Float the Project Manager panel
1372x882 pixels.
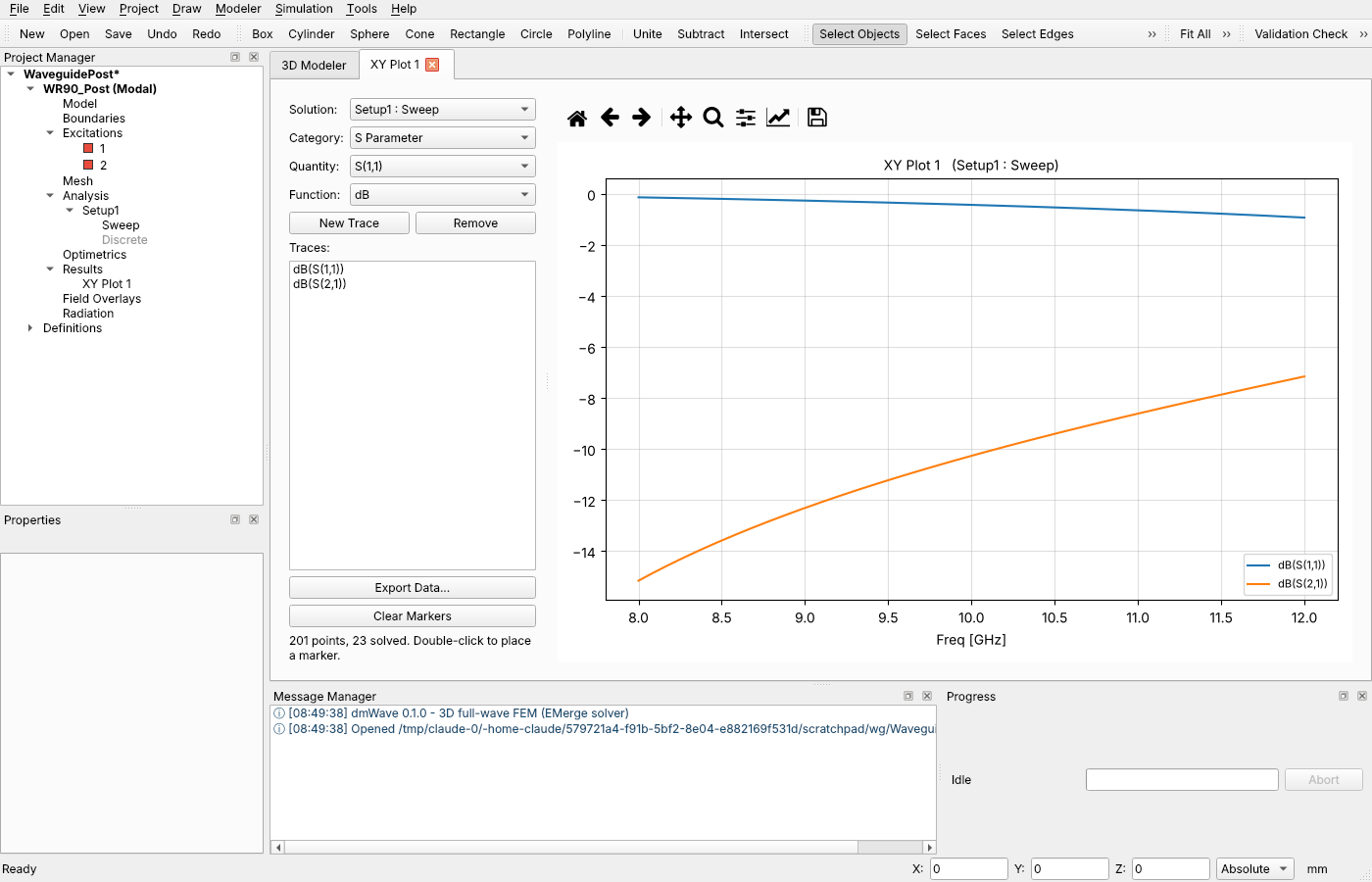(x=235, y=57)
